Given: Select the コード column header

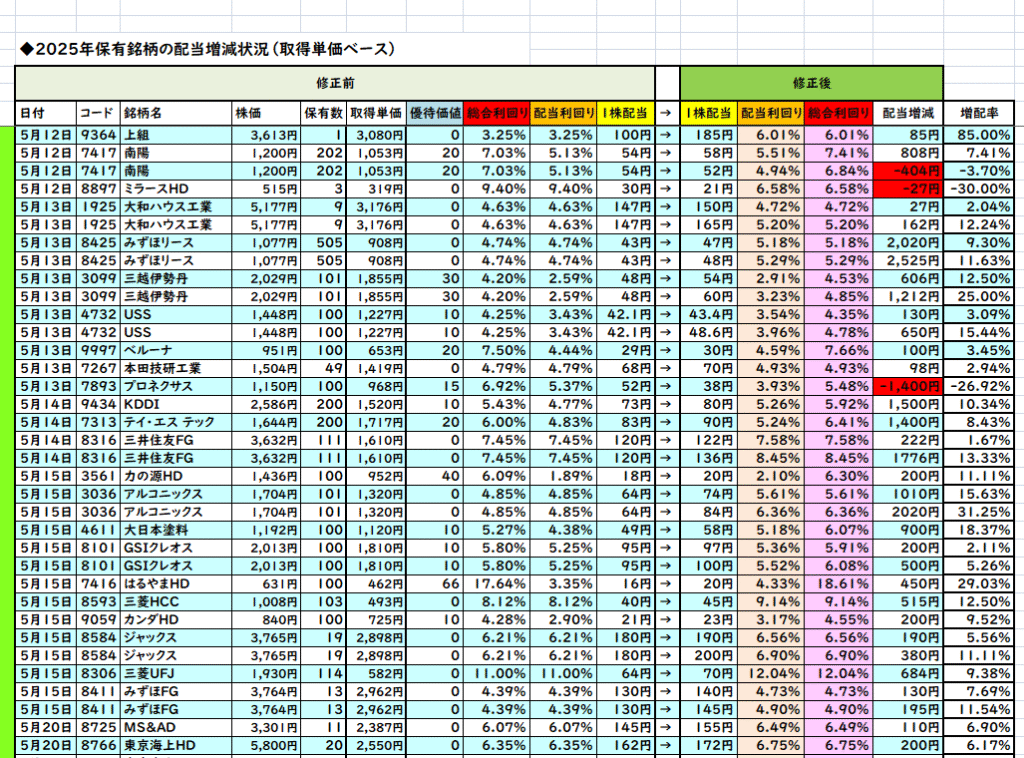Looking at the screenshot, I should point(98,113).
